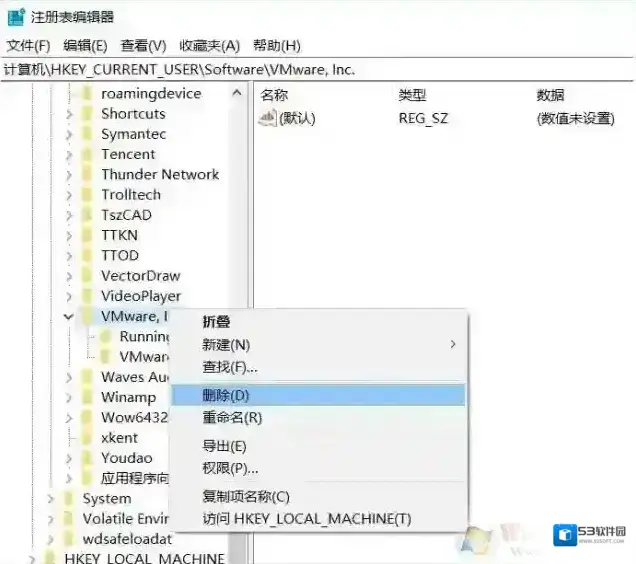Expand the Symantec registry key
This screenshot has width=636, height=564.
(x=69, y=134)
